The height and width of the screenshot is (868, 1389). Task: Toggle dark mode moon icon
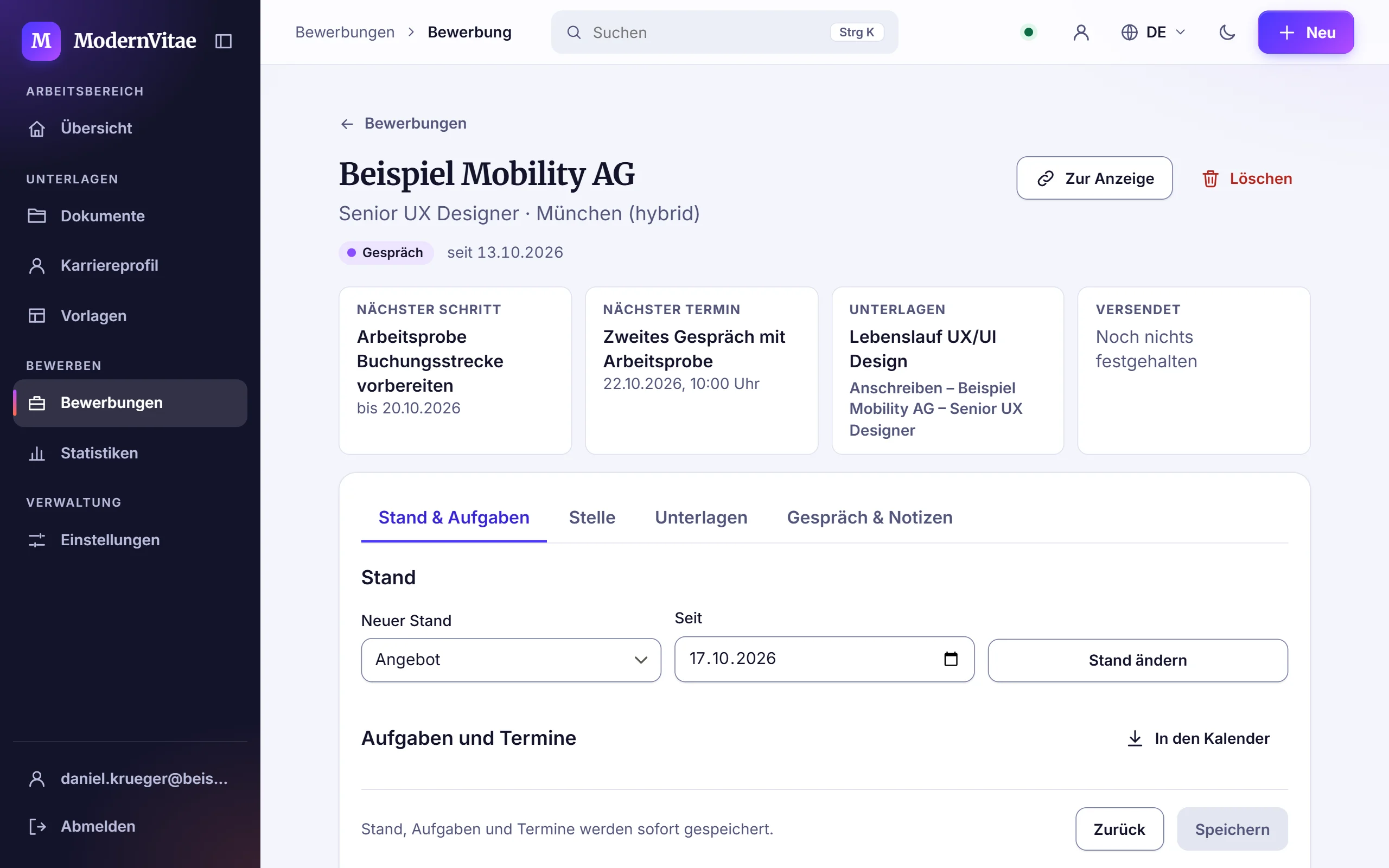coord(1227,32)
